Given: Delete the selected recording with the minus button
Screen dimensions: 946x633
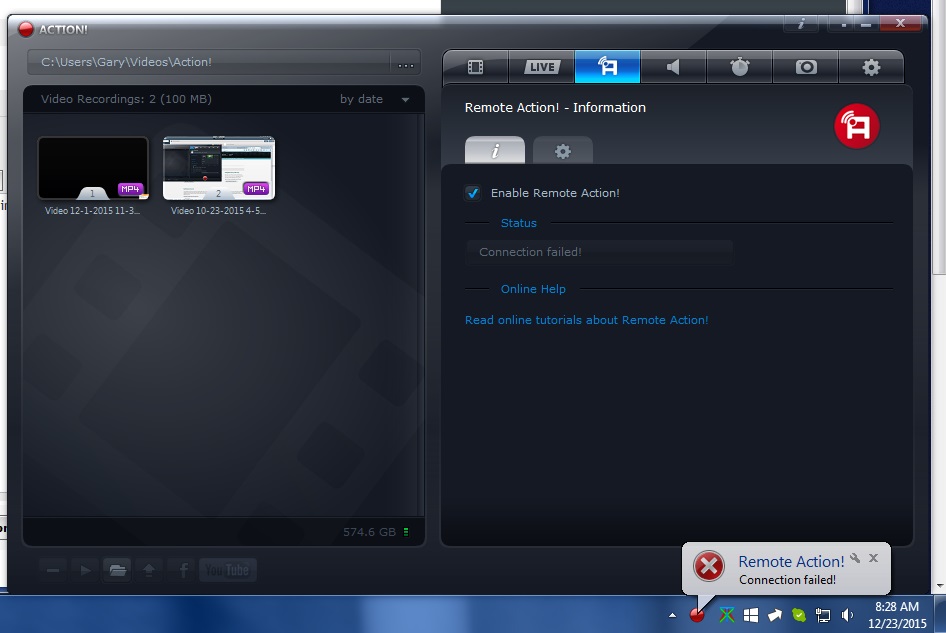Looking at the screenshot, I should pyautogui.click(x=53, y=570).
